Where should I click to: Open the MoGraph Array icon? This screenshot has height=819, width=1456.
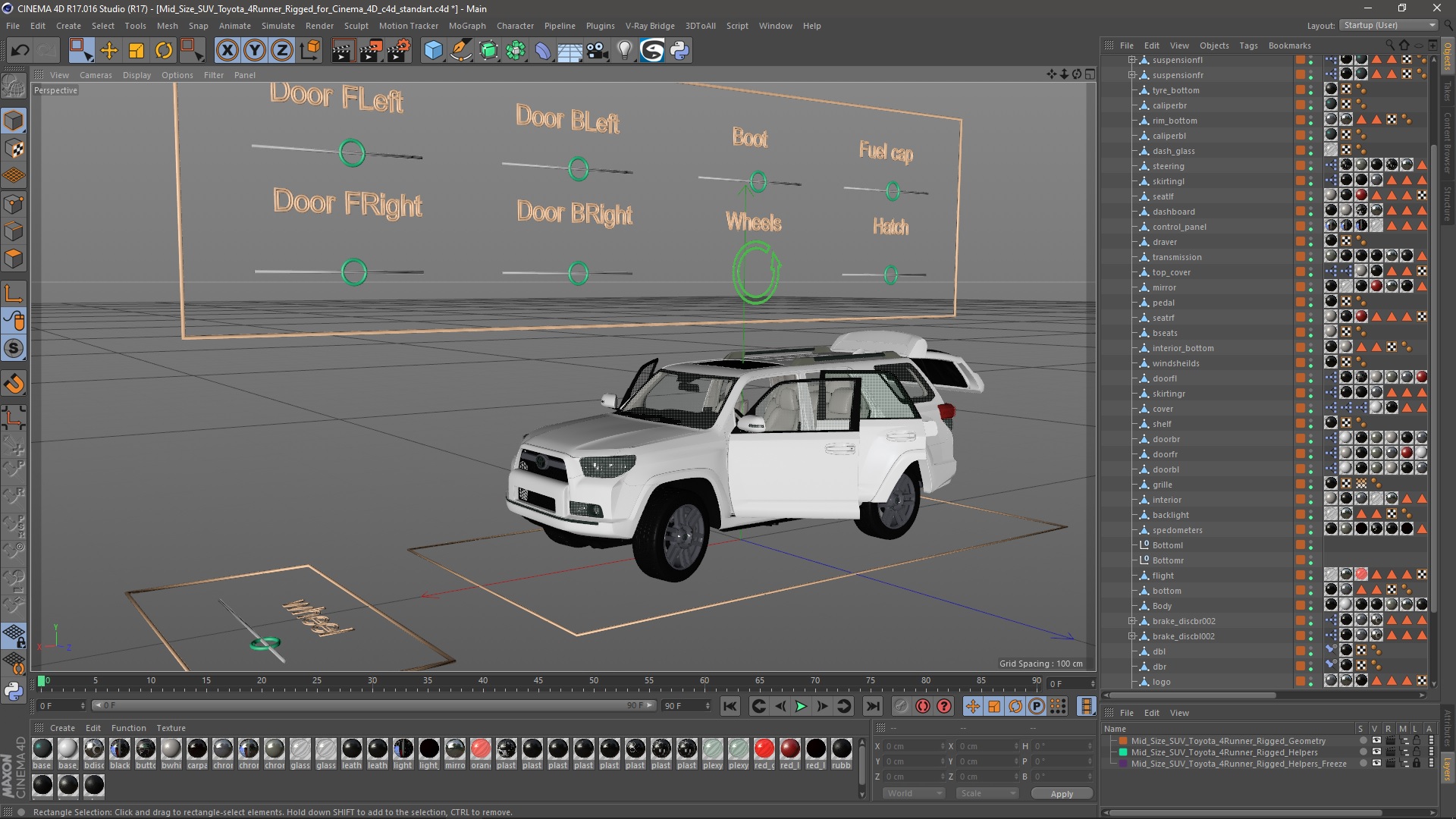[x=516, y=51]
